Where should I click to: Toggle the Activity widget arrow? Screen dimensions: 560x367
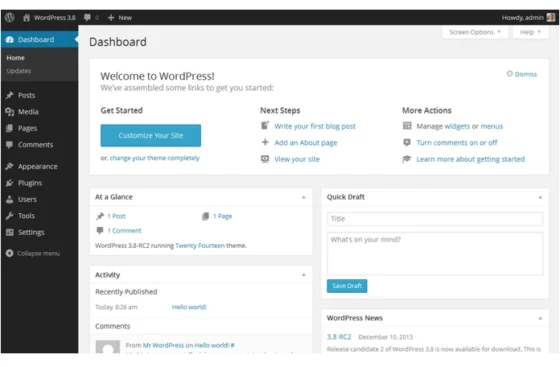(x=304, y=275)
